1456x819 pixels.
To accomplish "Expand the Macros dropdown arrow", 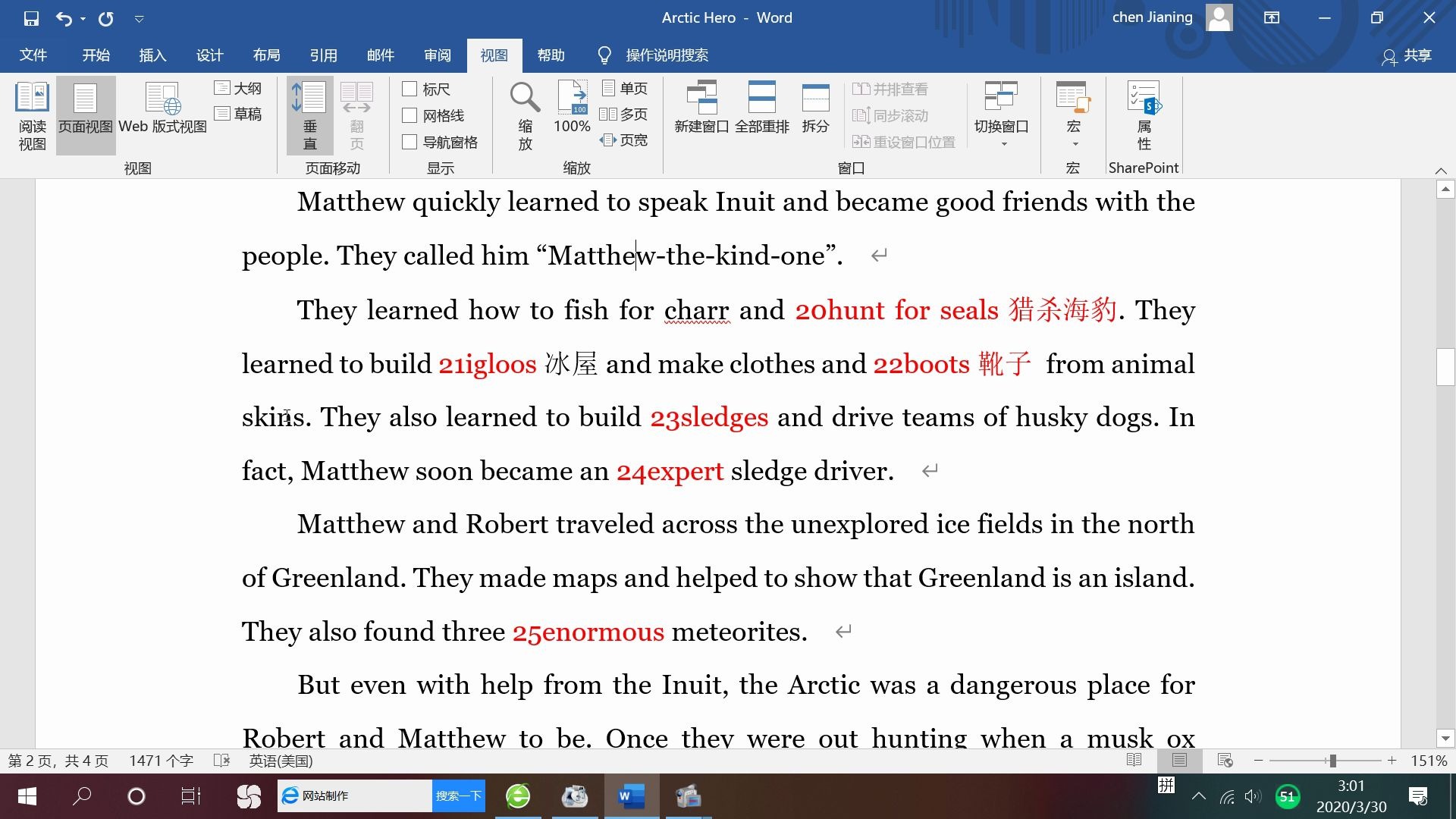I will (x=1075, y=144).
